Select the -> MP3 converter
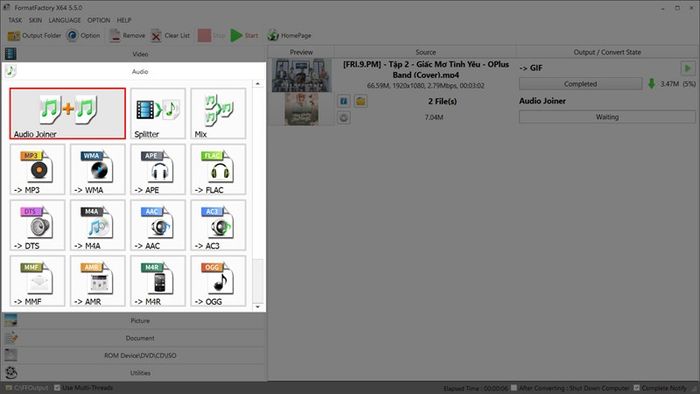This screenshot has width=700, height=394. click(38, 169)
